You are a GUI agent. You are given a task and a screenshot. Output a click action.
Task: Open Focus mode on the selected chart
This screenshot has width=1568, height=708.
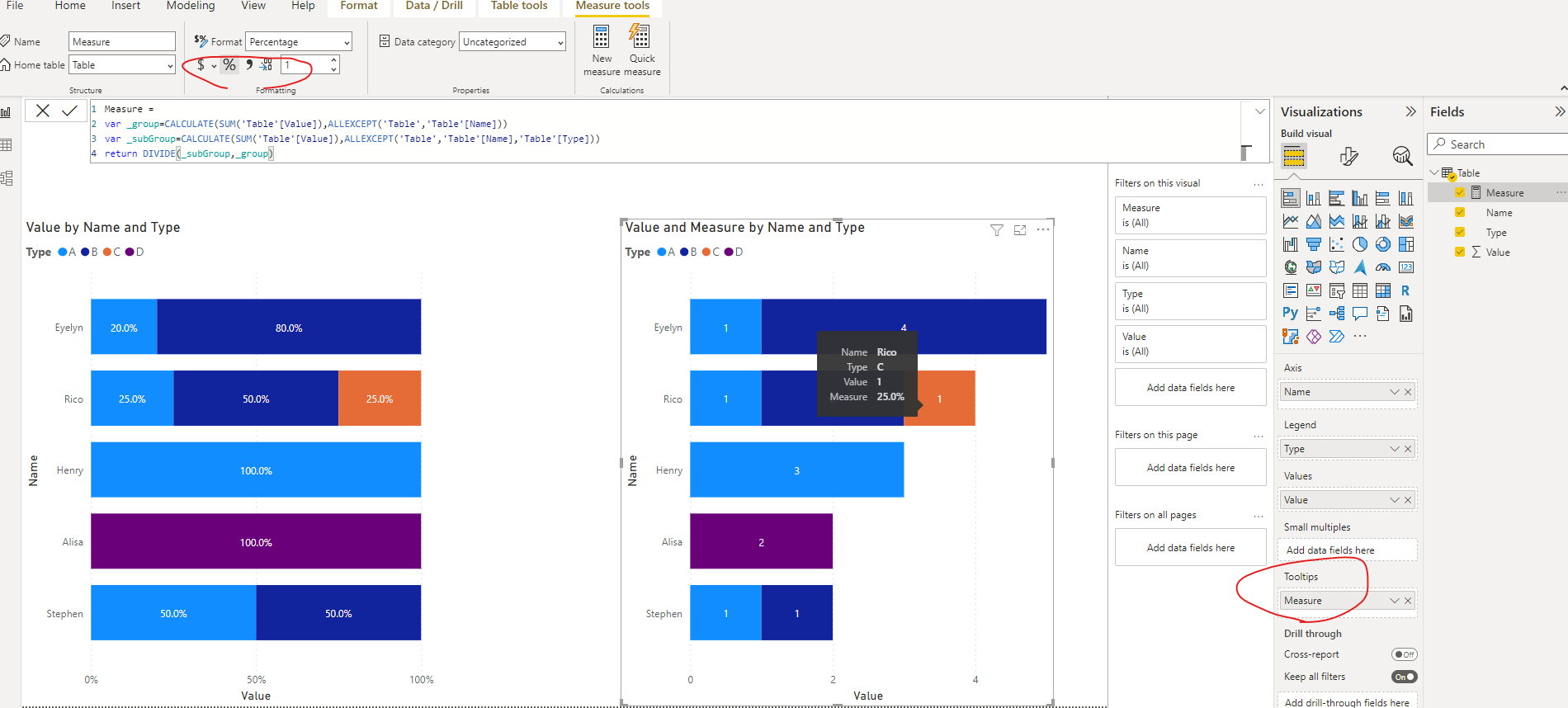[x=1020, y=230]
